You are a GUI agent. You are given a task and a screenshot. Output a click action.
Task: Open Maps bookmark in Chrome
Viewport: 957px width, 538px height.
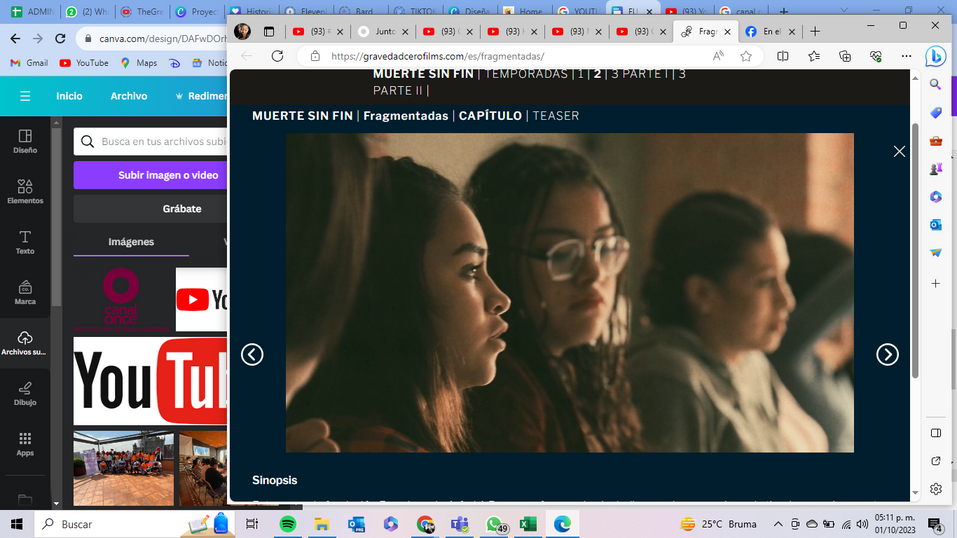click(x=139, y=63)
